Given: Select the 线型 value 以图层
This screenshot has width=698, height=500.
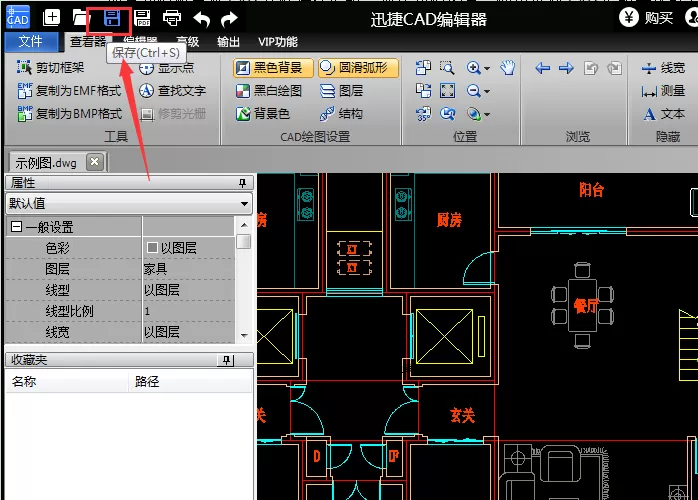Looking at the screenshot, I should click(x=189, y=290).
